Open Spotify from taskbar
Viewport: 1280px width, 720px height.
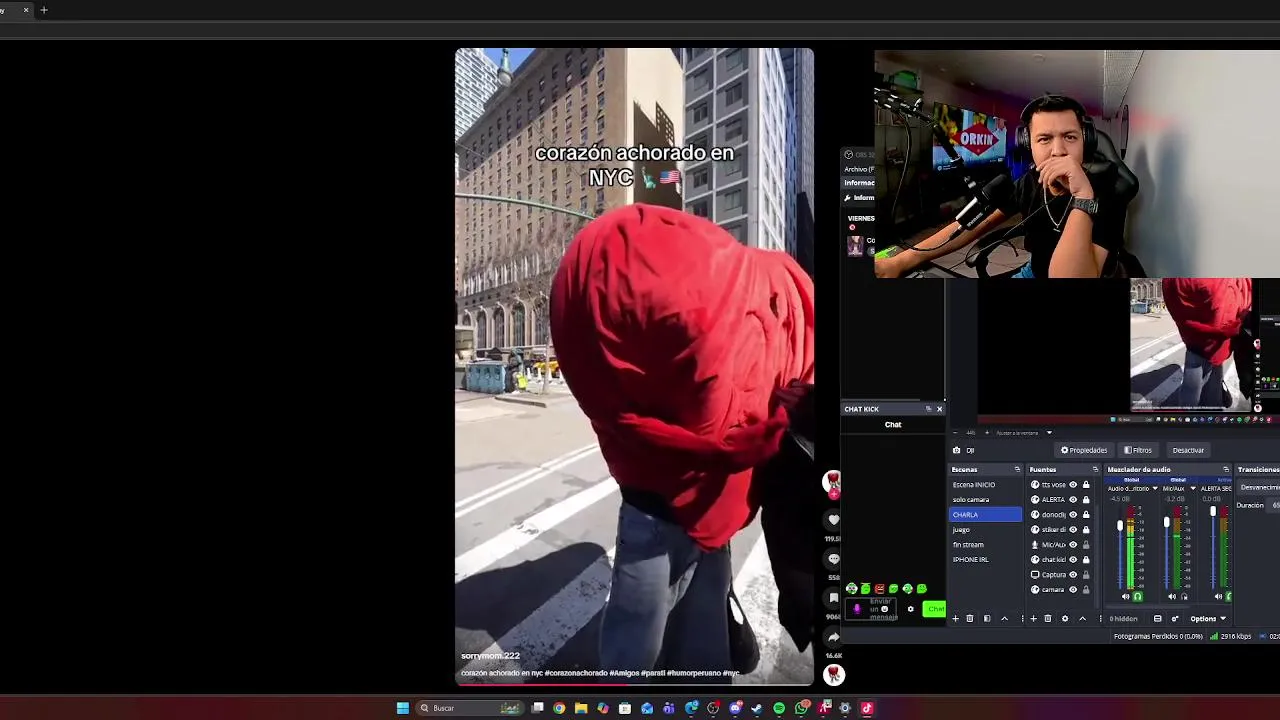click(x=779, y=708)
